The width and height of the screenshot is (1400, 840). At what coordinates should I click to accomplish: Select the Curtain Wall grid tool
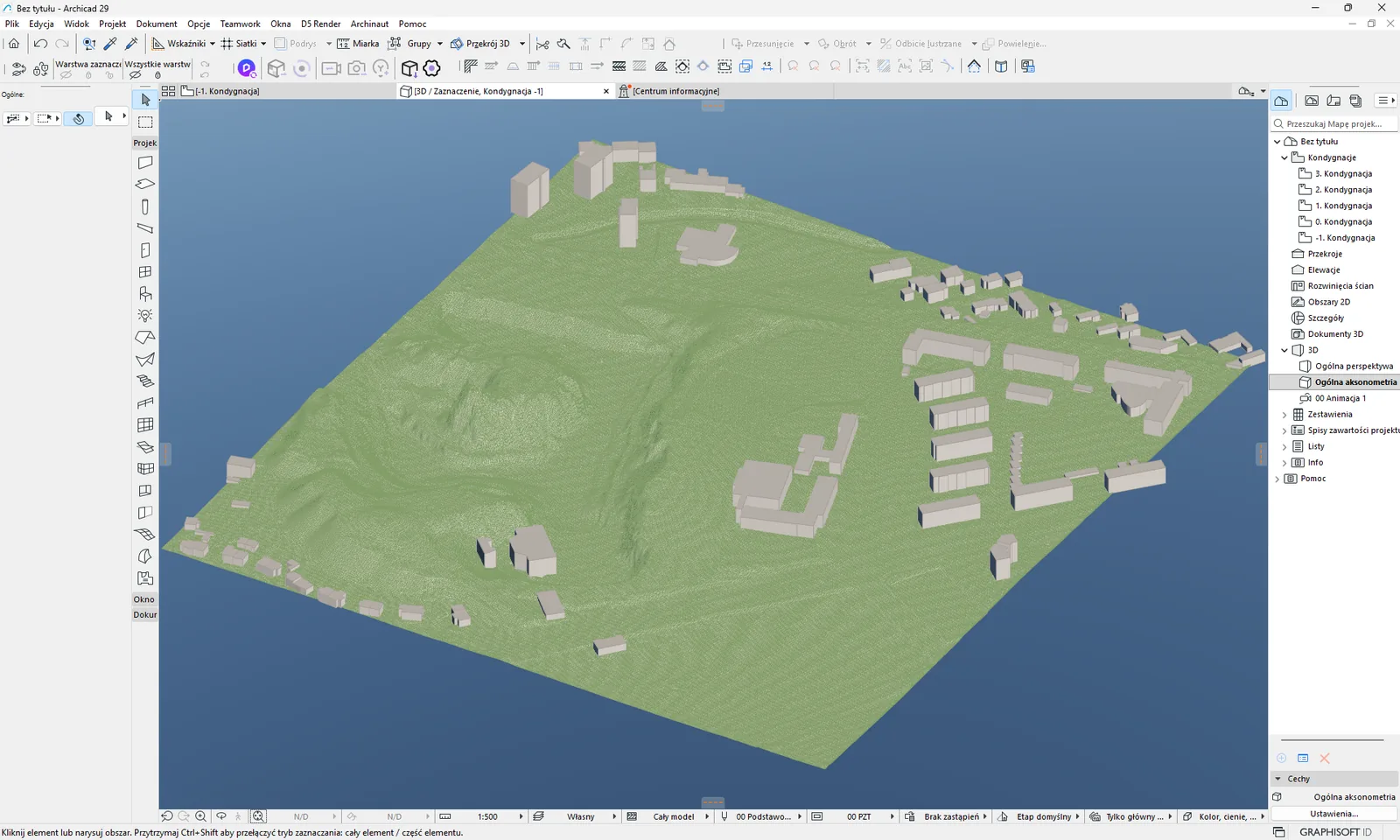point(145,425)
